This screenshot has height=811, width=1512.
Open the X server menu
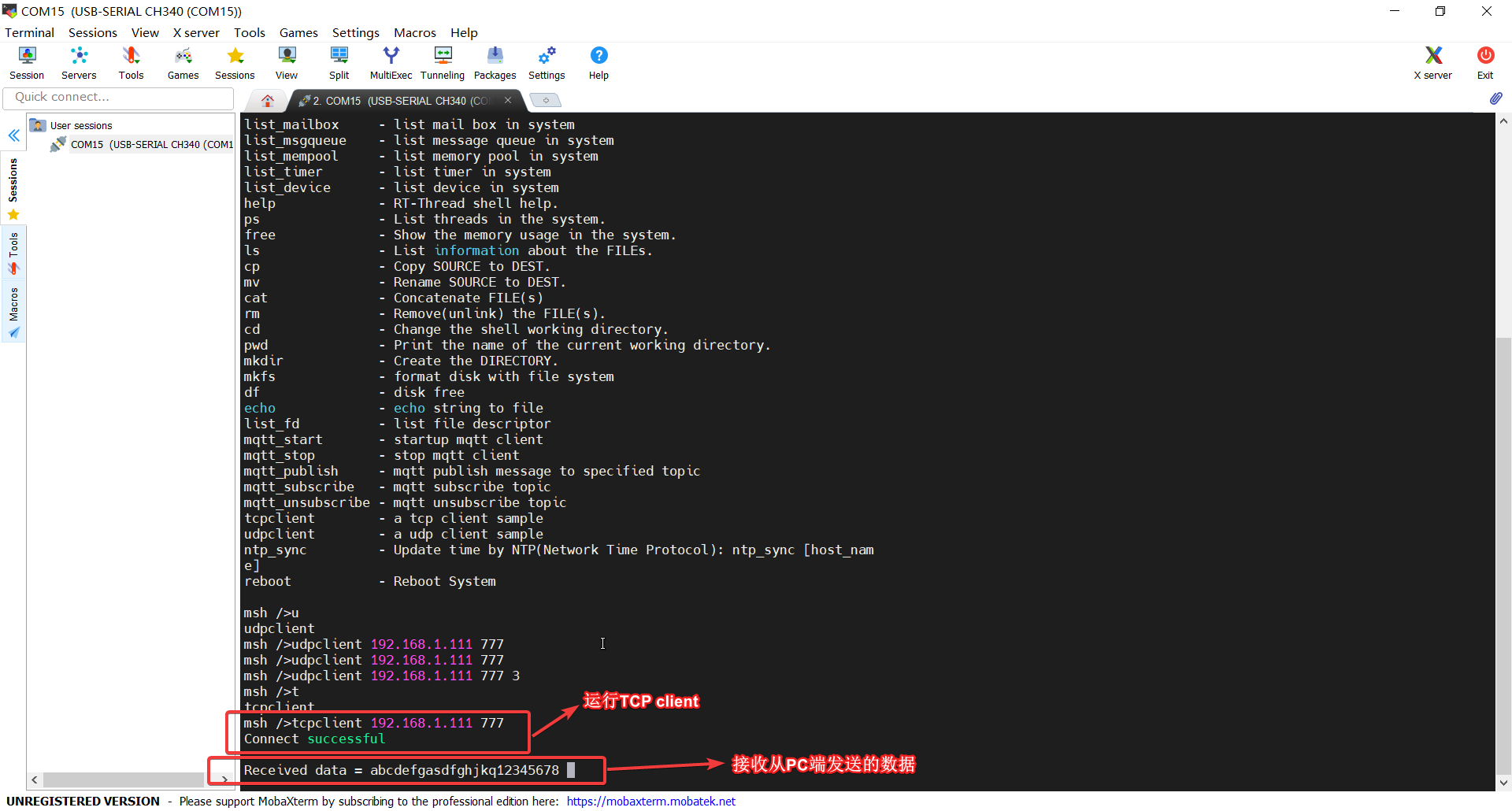pyautogui.click(x=196, y=32)
